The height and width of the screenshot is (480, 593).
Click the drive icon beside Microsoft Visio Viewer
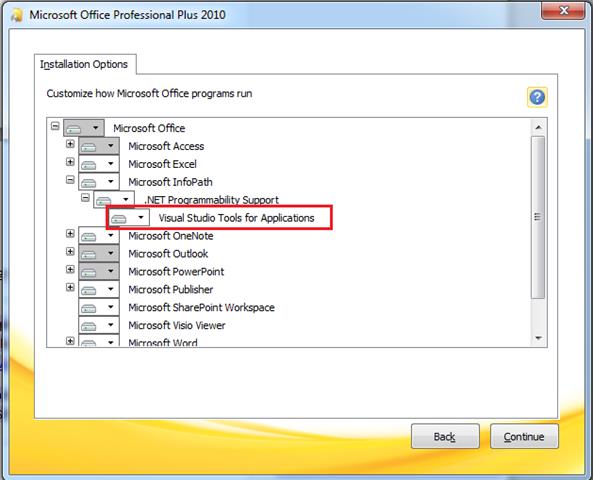point(89,326)
